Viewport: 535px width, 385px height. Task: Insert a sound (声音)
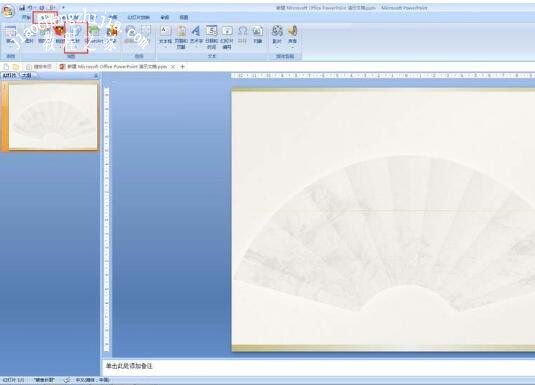click(x=292, y=34)
